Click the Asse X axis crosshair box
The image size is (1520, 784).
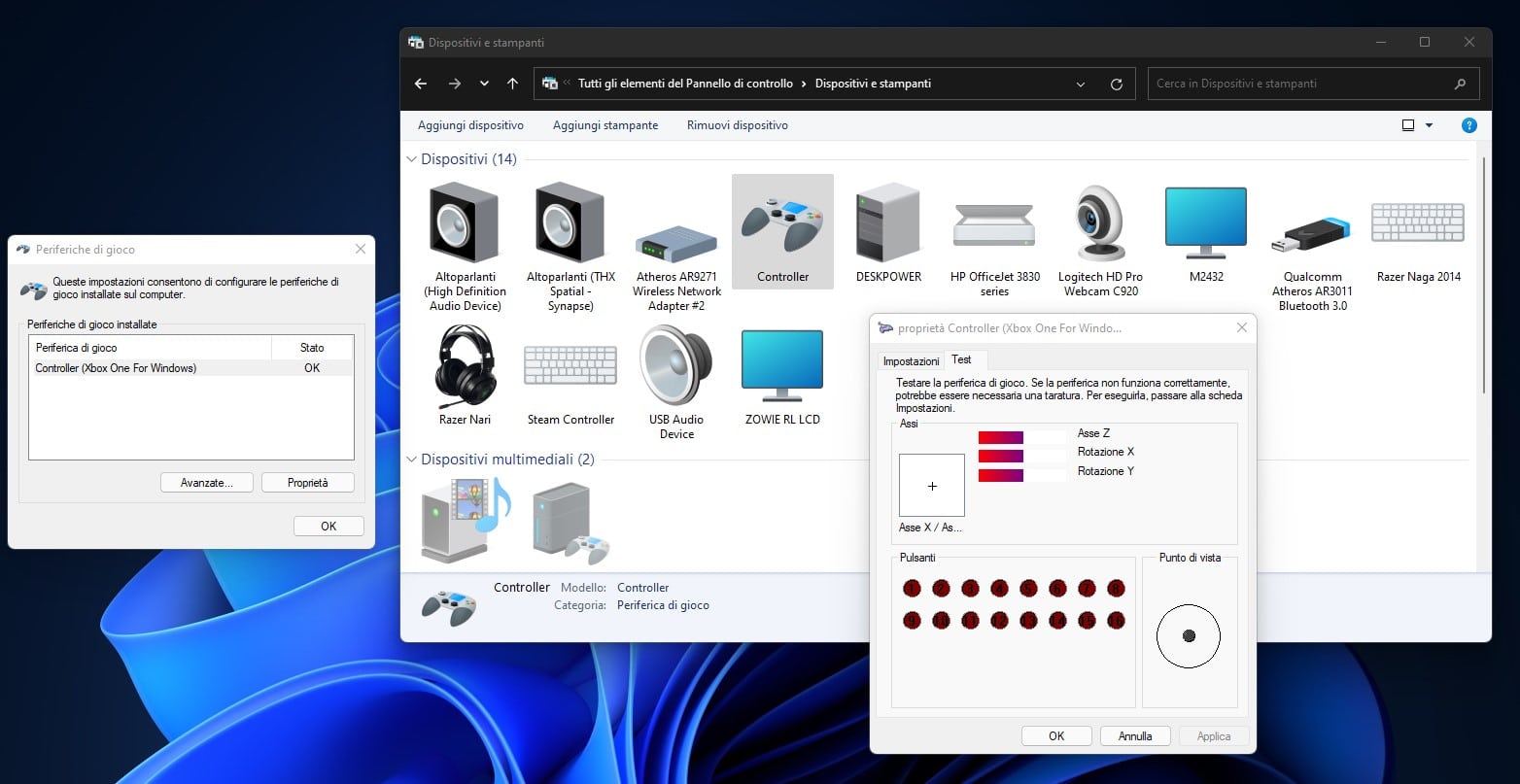point(932,485)
